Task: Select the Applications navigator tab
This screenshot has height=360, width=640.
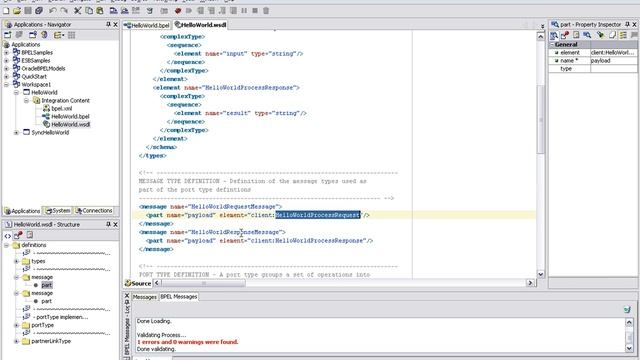Action: pyautogui.click(x=22, y=211)
